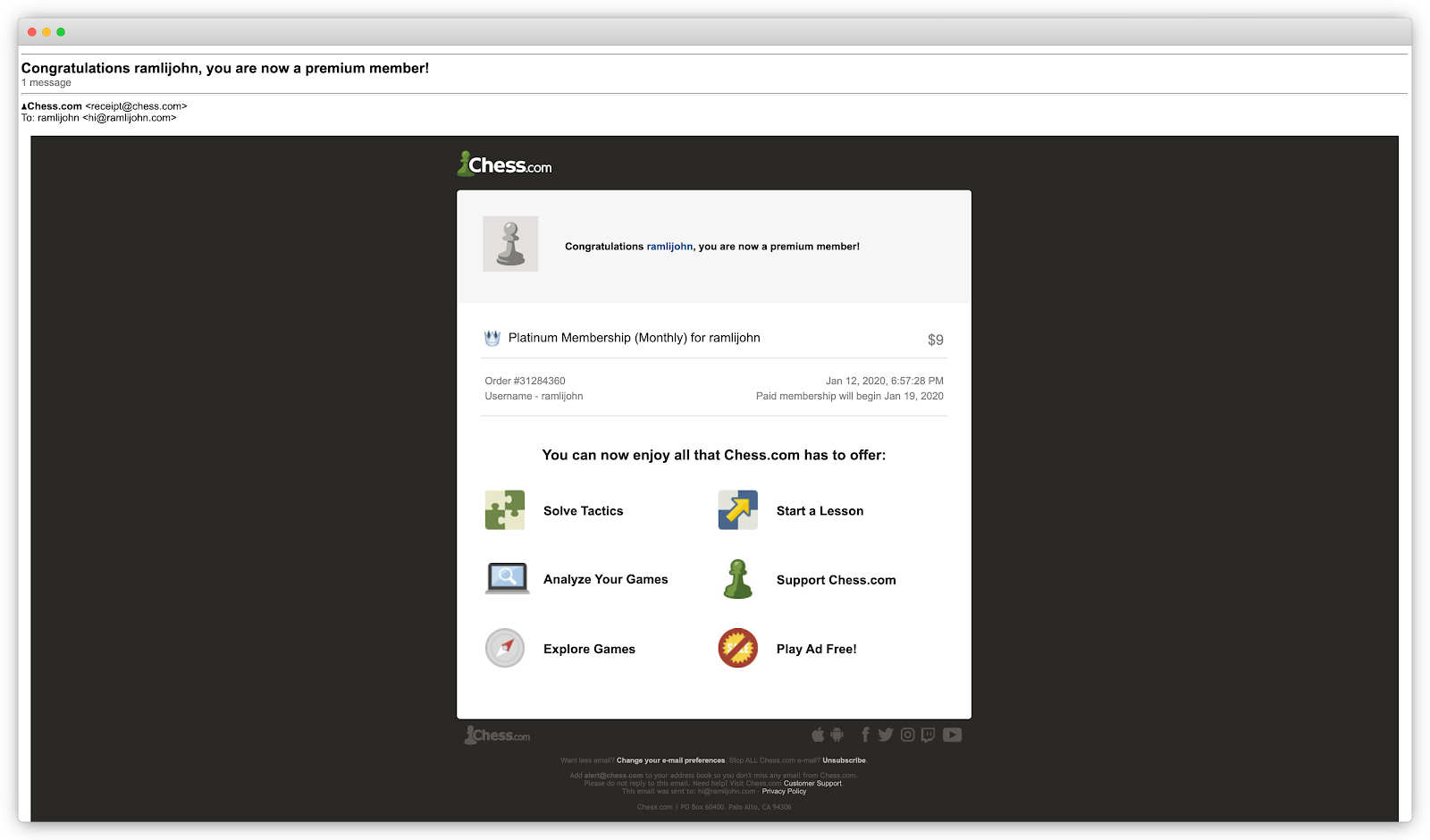Open the Start a Lesson arrow icon
This screenshot has height=840, width=1430.
tap(737, 510)
